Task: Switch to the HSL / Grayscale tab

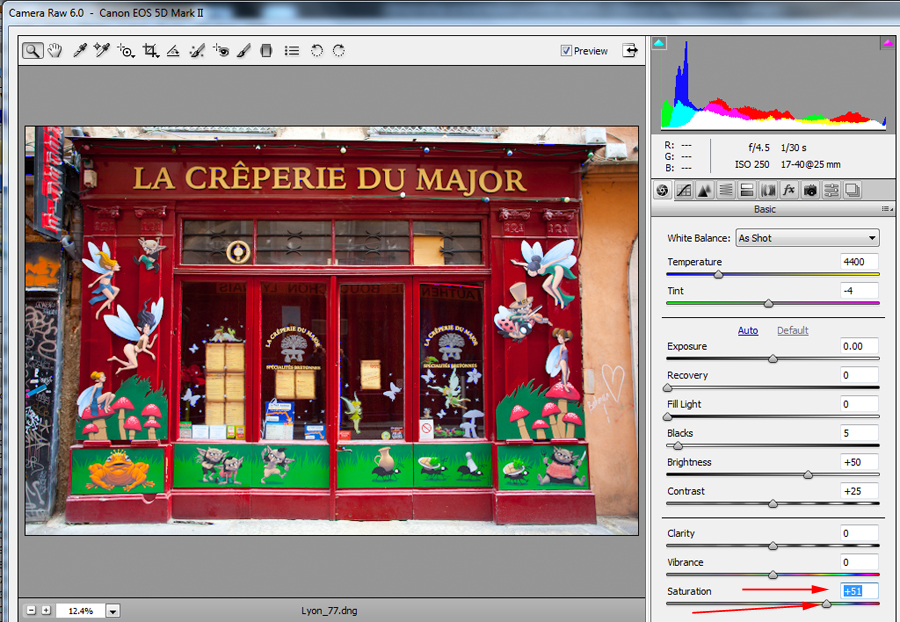Action: (726, 190)
